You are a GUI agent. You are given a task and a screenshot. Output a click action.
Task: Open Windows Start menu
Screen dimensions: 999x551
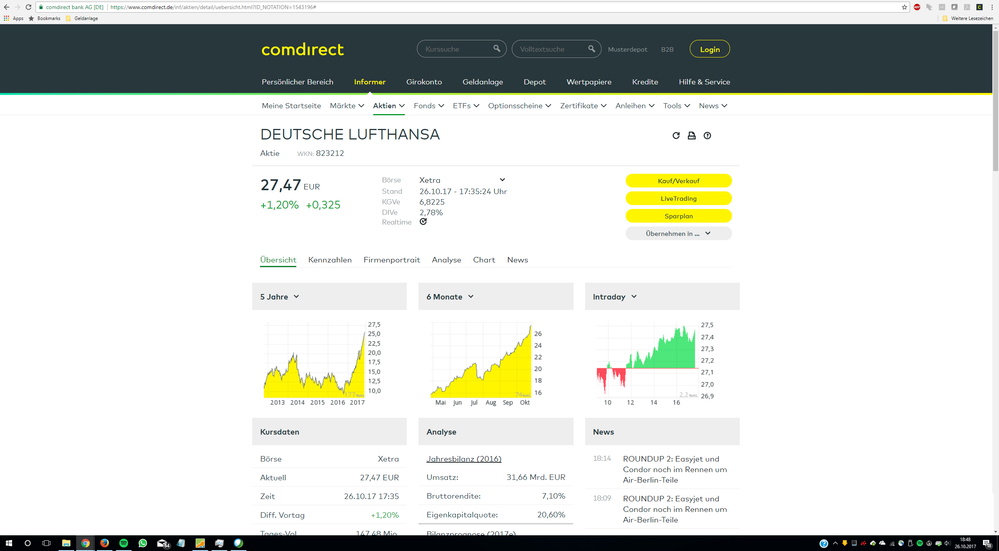click(x=8, y=543)
